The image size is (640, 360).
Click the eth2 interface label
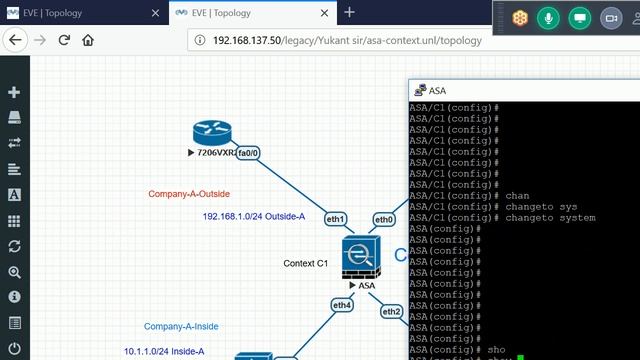pos(391,311)
